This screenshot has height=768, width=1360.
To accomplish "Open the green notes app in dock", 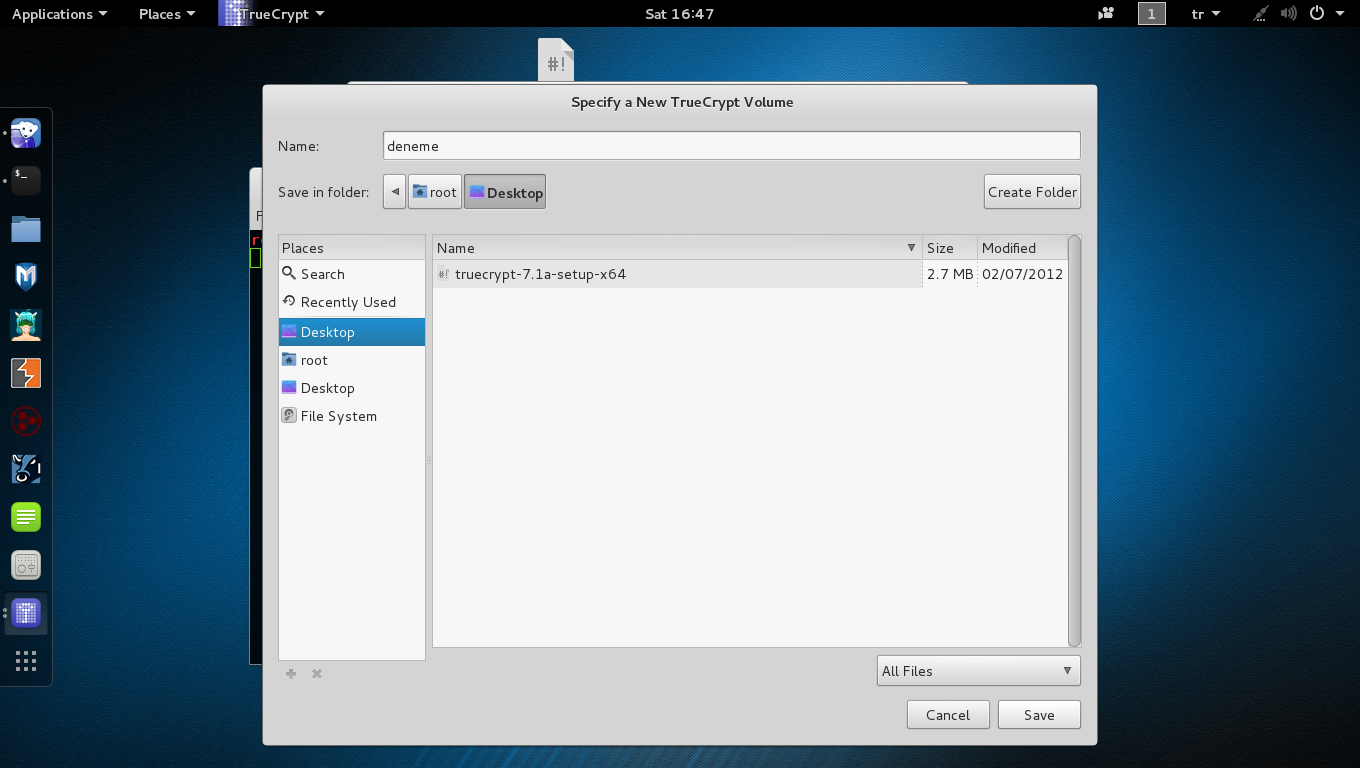I will tap(26, 517).
